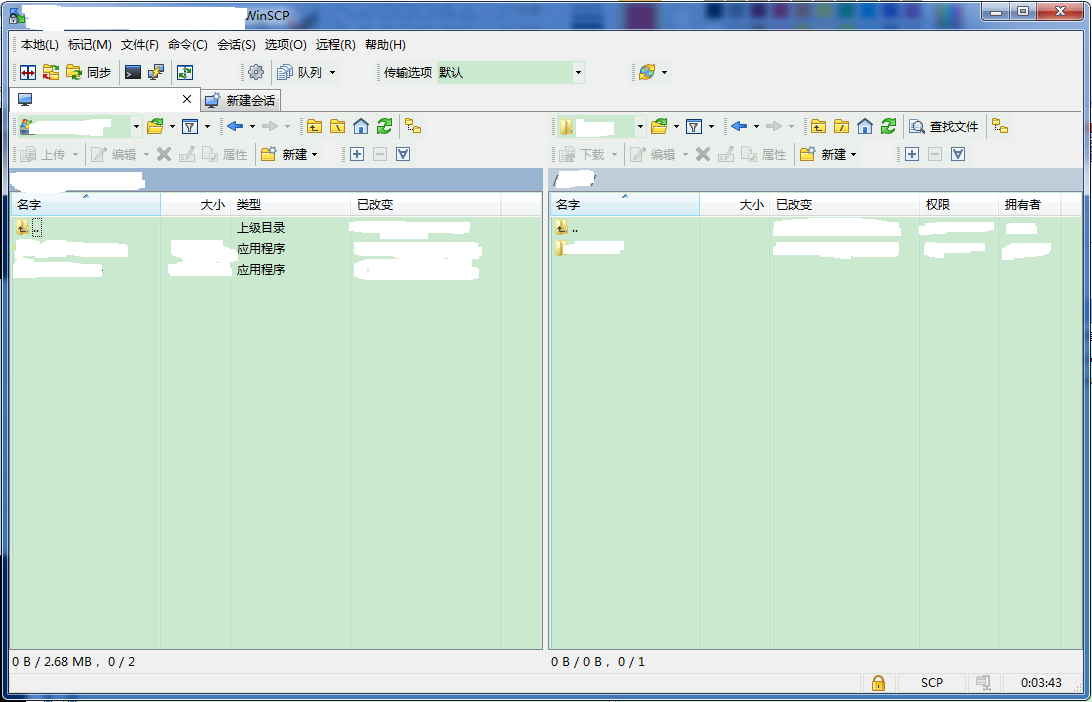Go to remote root directory icon
Screen dimensions: 1092x702
tap(841, 127)
